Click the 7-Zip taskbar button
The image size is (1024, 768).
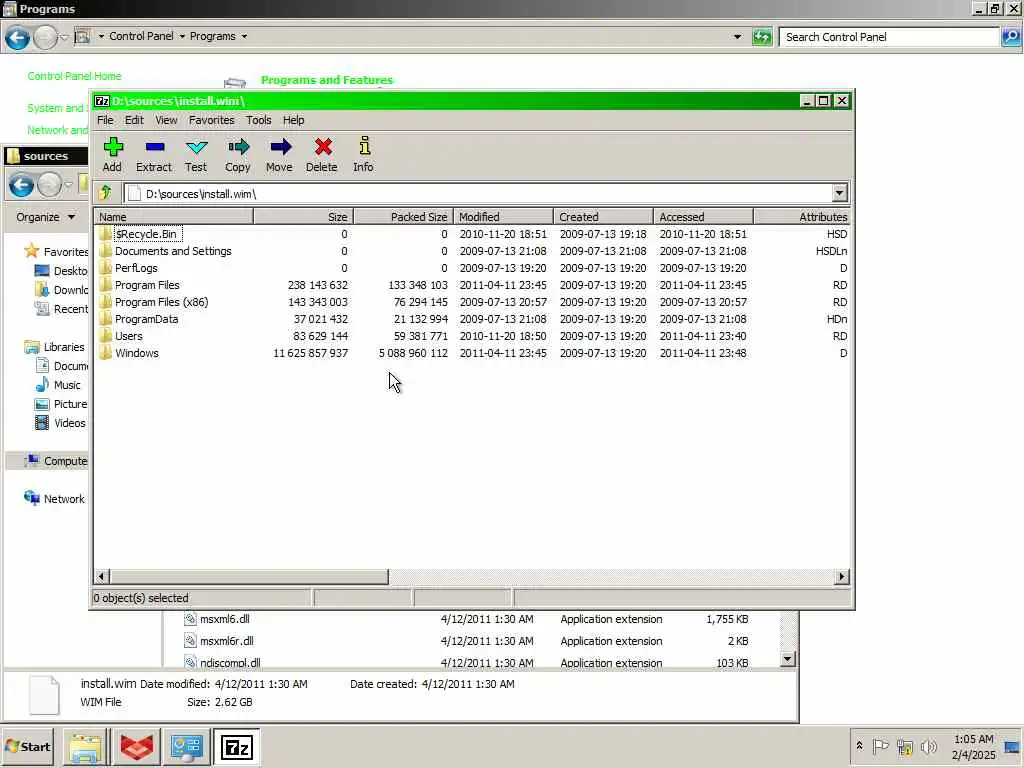236,747
